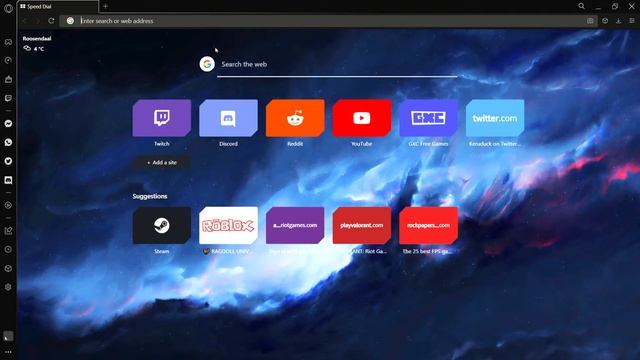The image size is (640, 360).
Task: Click the Roosendaal weather location
Action: [37, 39]
